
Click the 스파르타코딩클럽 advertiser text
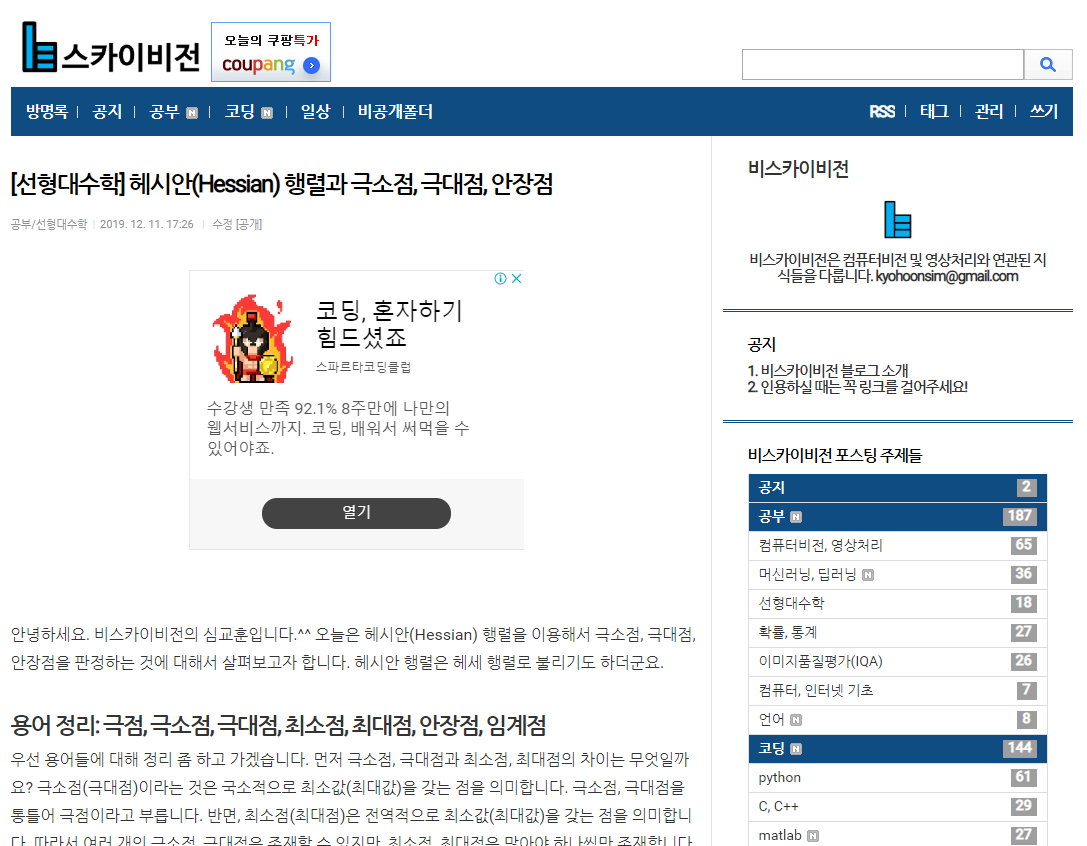click(363, 367)
